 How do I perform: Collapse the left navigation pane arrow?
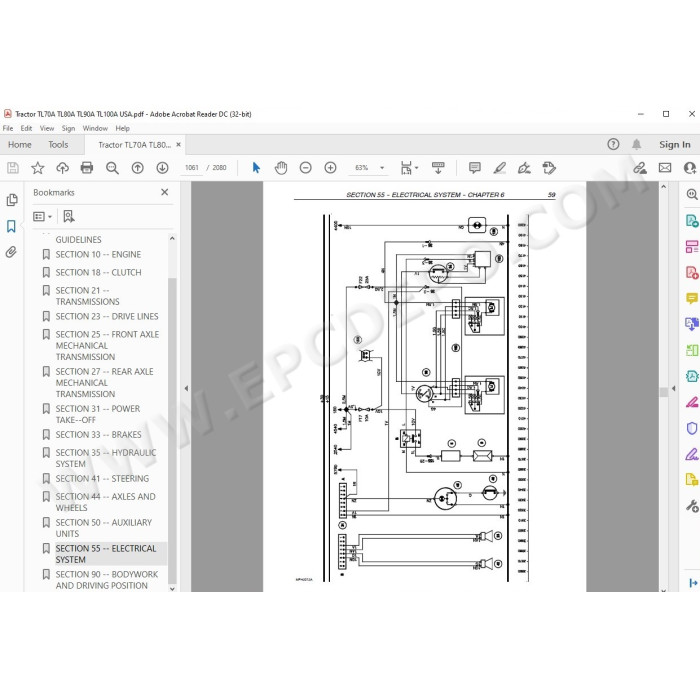pyautogui.click(x=186, y=388)
